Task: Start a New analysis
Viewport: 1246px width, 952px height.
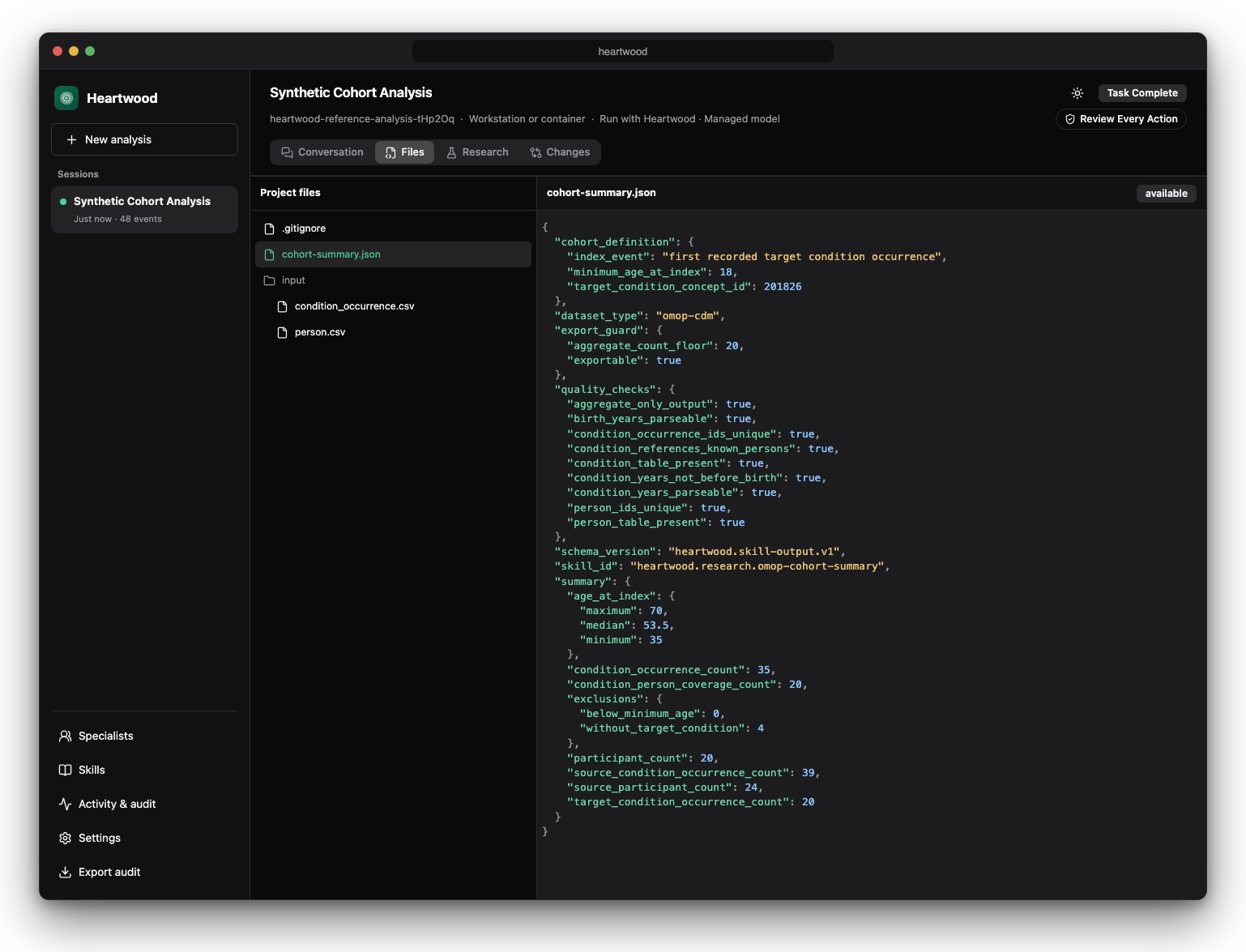Action: click(144, 139)
